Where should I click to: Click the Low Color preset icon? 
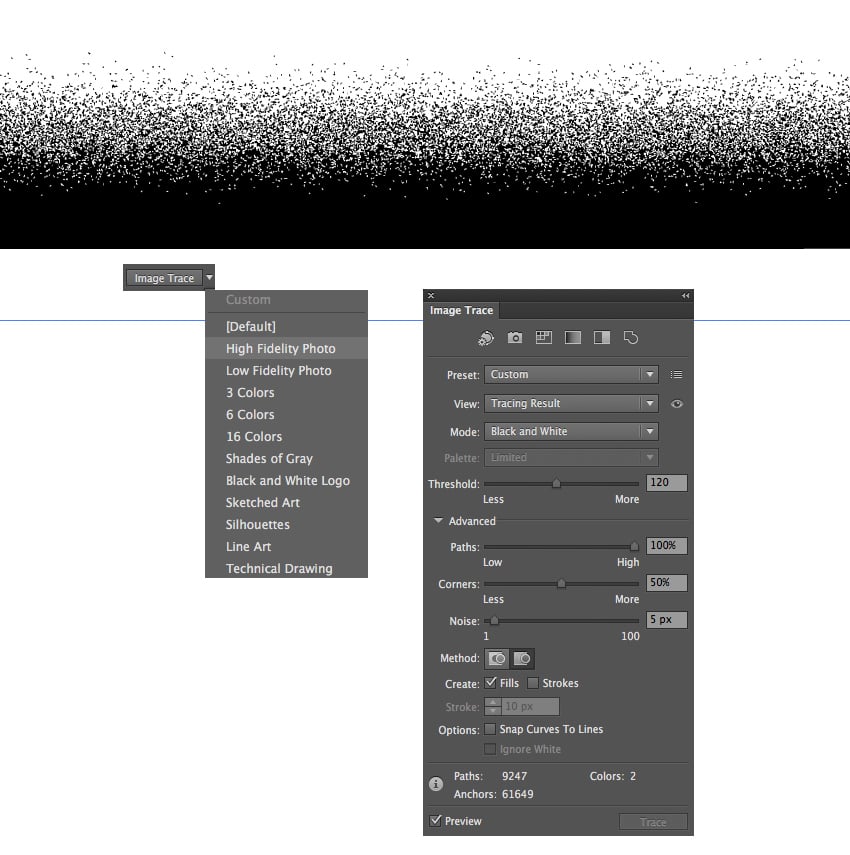(x=544, y=338)
